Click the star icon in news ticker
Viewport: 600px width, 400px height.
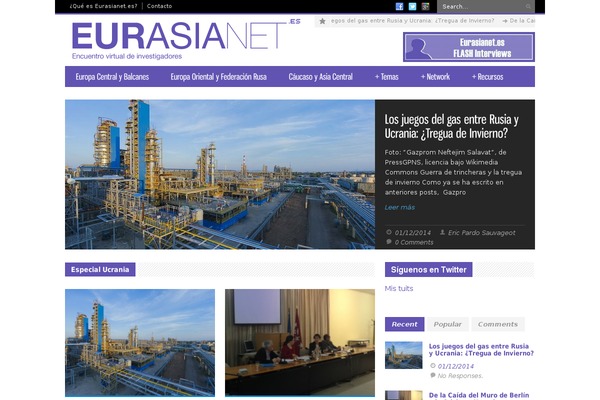pyautogui.click(x=322, y=21)
